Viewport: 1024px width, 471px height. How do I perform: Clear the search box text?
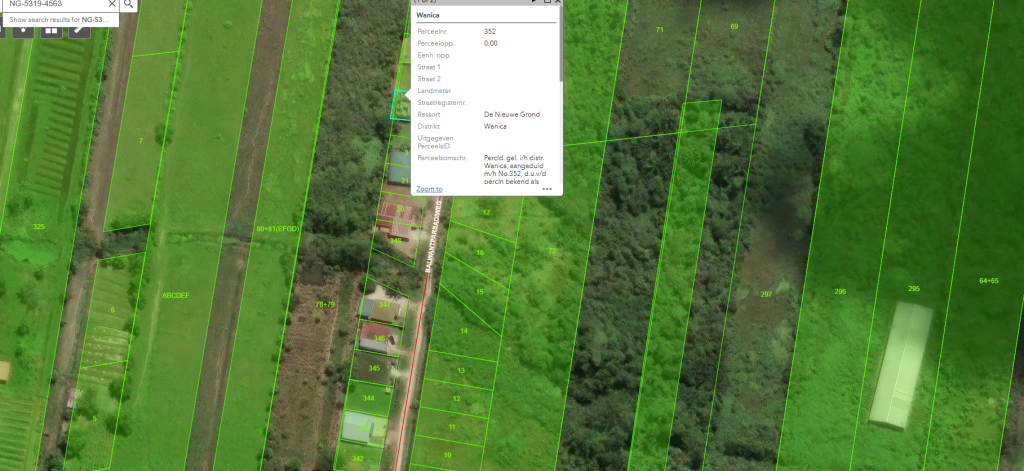tap(112, 4)
